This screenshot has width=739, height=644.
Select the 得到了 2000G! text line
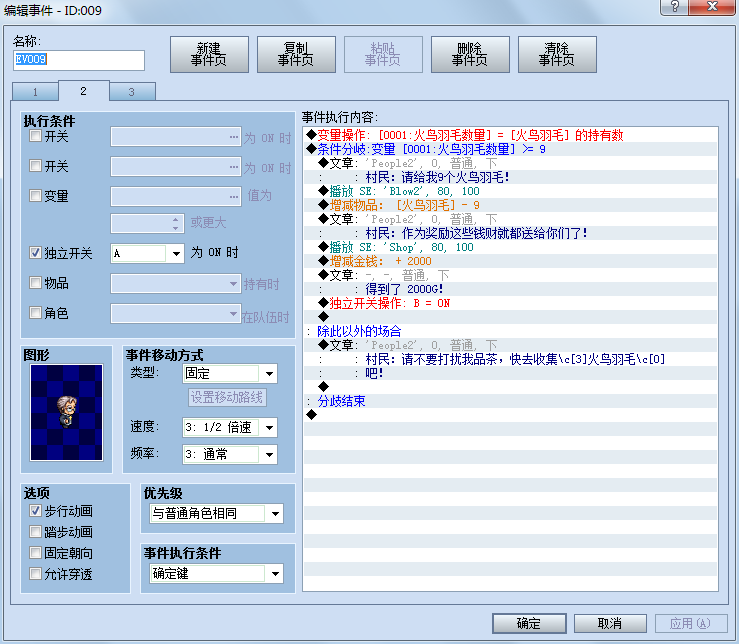[511, 289]
